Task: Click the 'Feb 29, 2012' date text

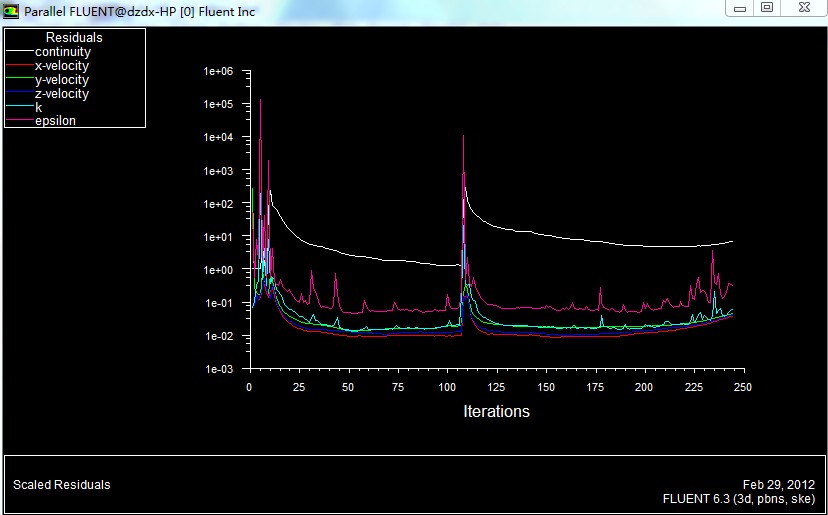Action: click(x=780, y=485)
